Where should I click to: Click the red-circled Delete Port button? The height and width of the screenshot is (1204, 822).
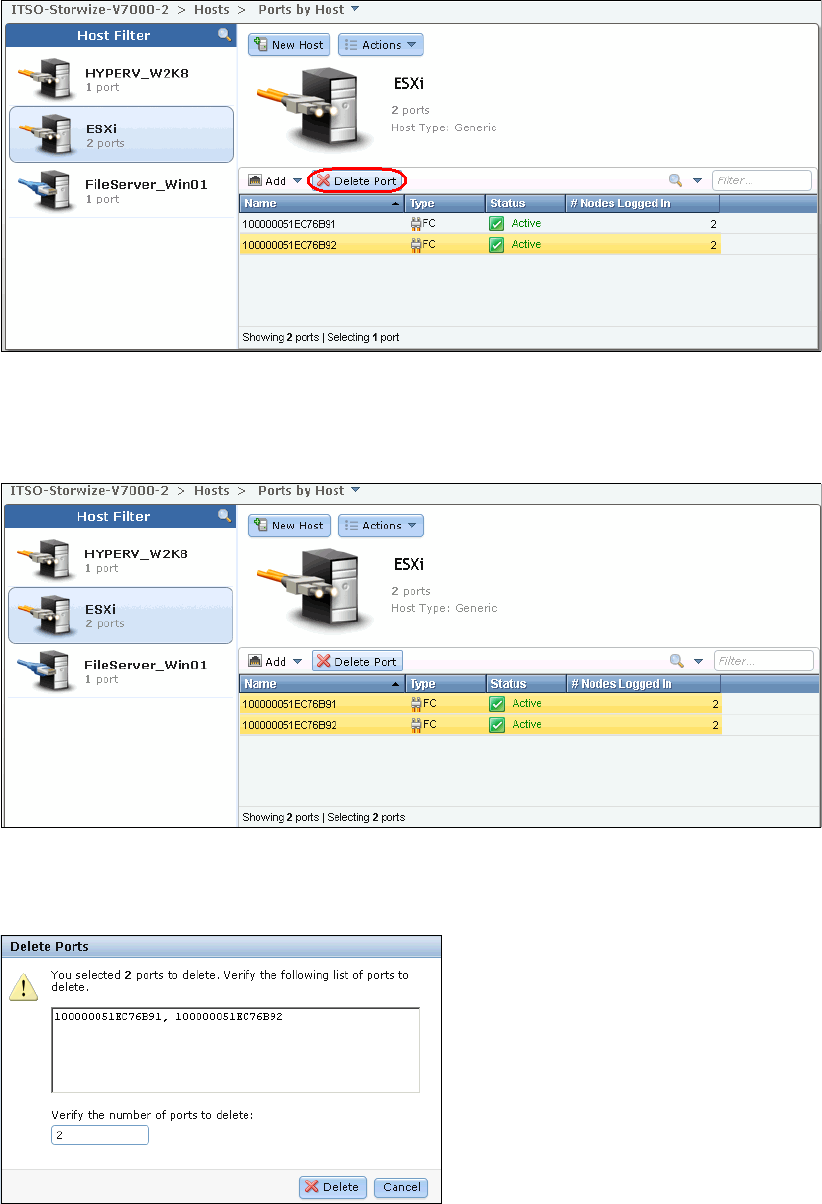357,181
